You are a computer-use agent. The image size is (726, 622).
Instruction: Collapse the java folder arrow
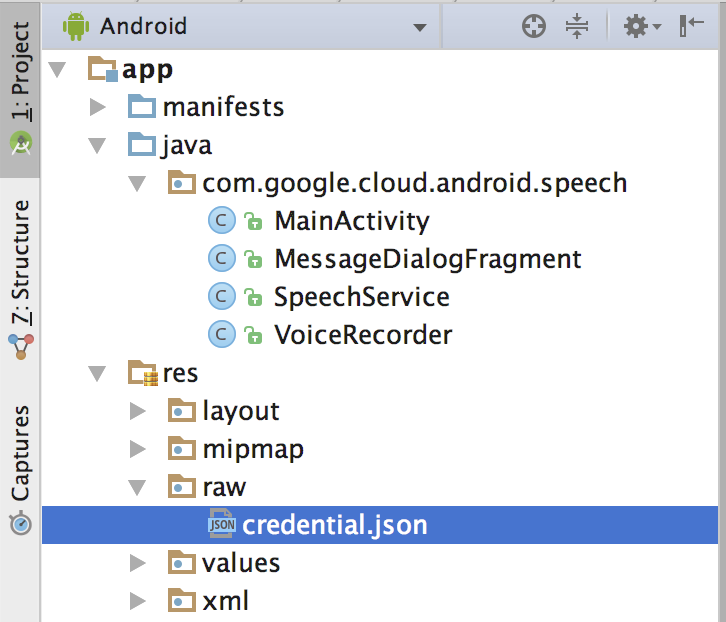[x=97, y=145]
